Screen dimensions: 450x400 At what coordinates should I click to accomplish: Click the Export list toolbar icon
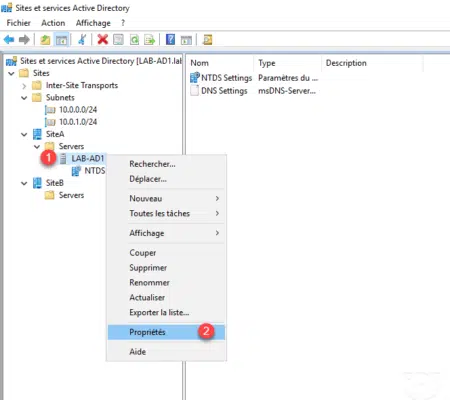(x=149, y=40)
